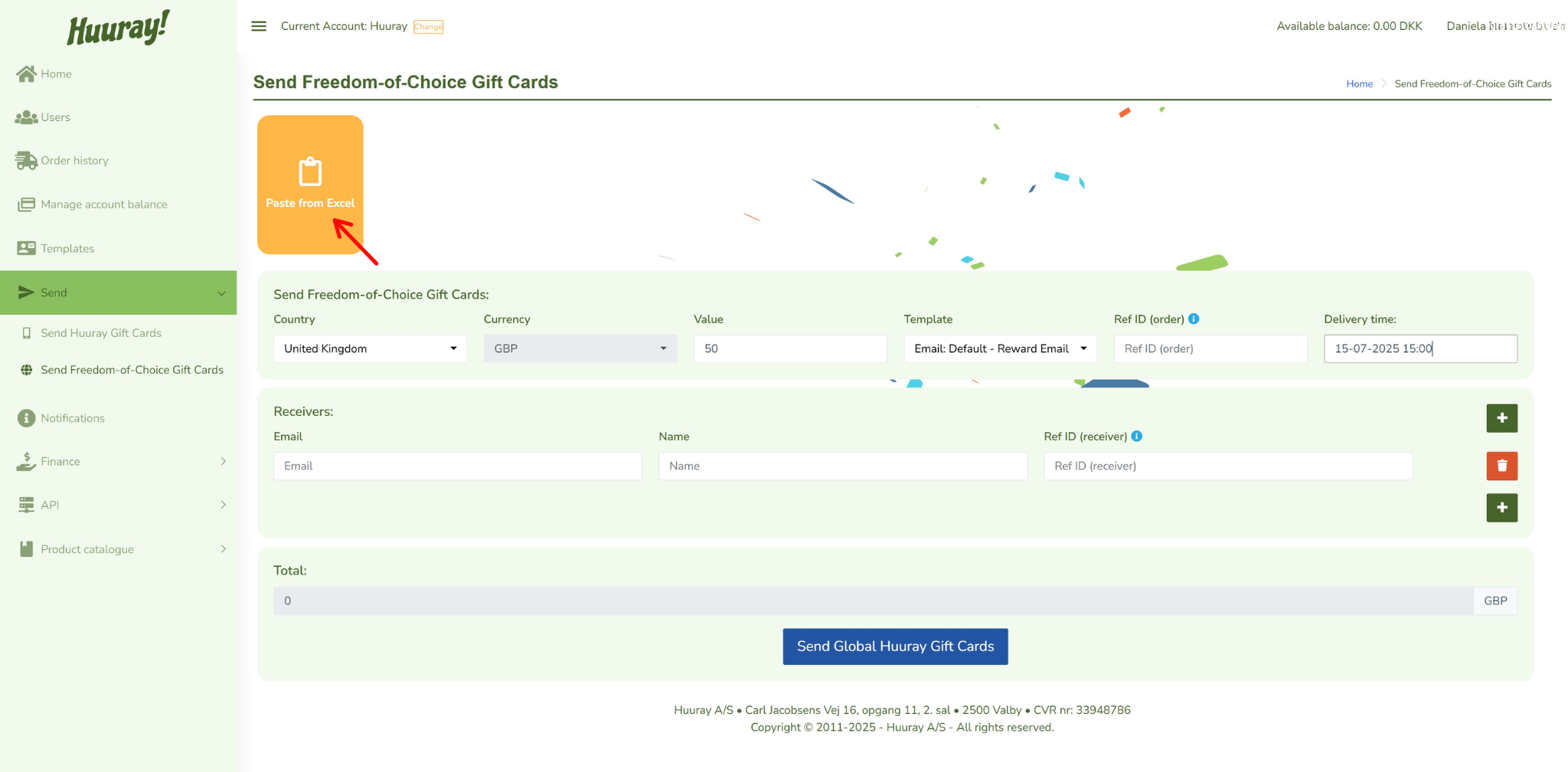The image size is (1568, 772).
Task: Open the Currency dropdown showing GBP
Action: click(580, 348)
